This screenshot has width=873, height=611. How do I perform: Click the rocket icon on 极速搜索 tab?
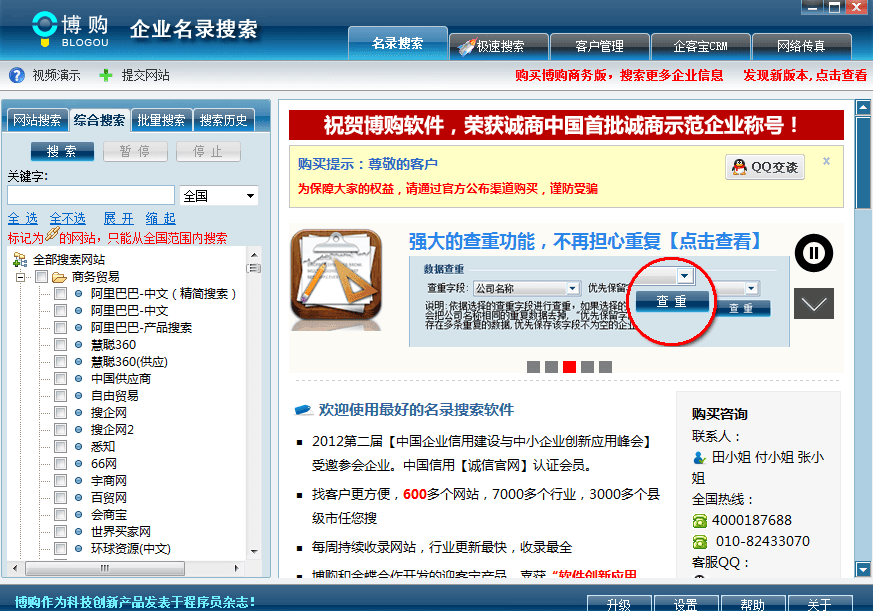pyautogui.click(x=465, y=47)
